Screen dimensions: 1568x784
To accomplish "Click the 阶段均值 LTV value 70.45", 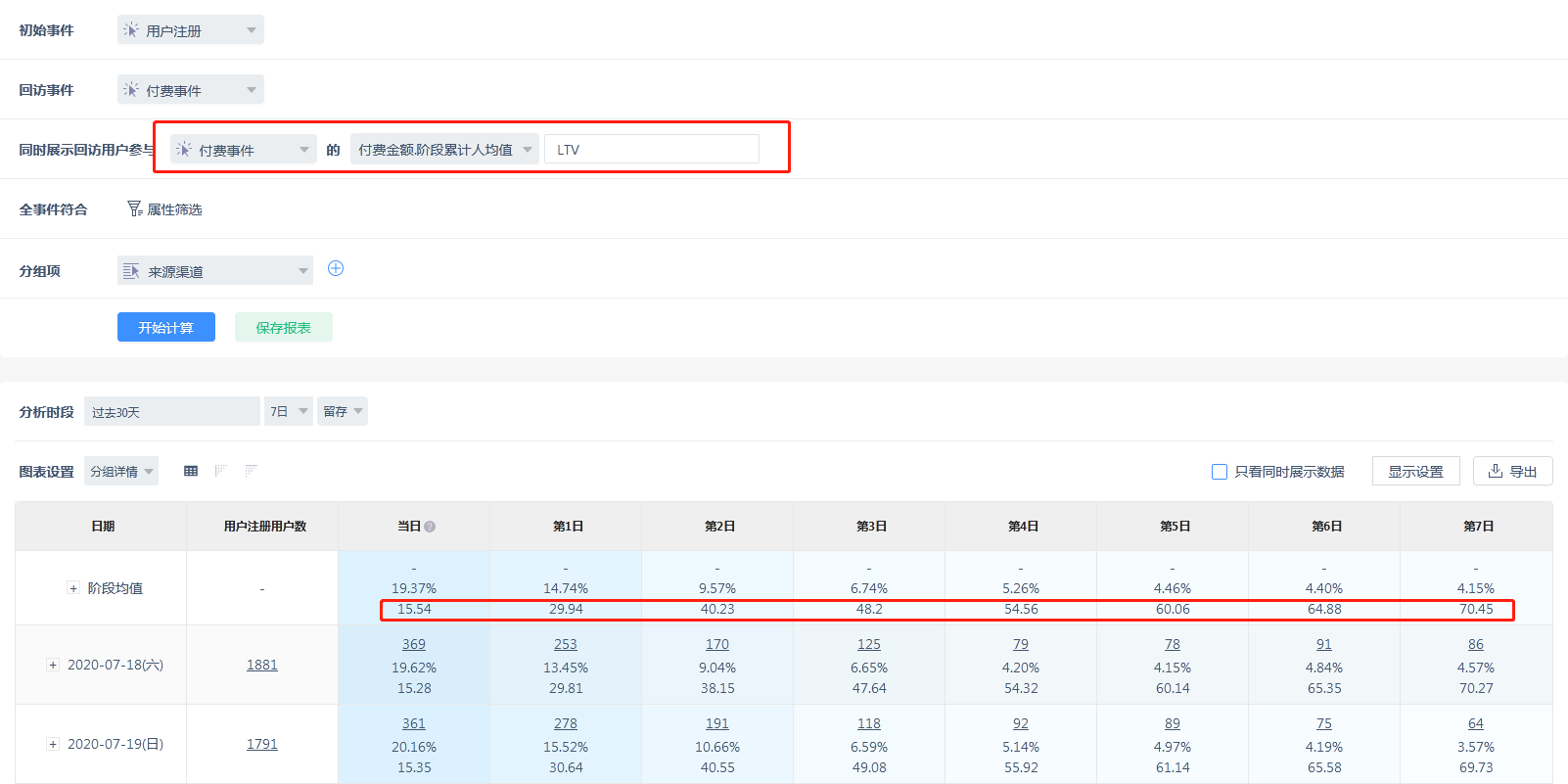I will 1476,609.
